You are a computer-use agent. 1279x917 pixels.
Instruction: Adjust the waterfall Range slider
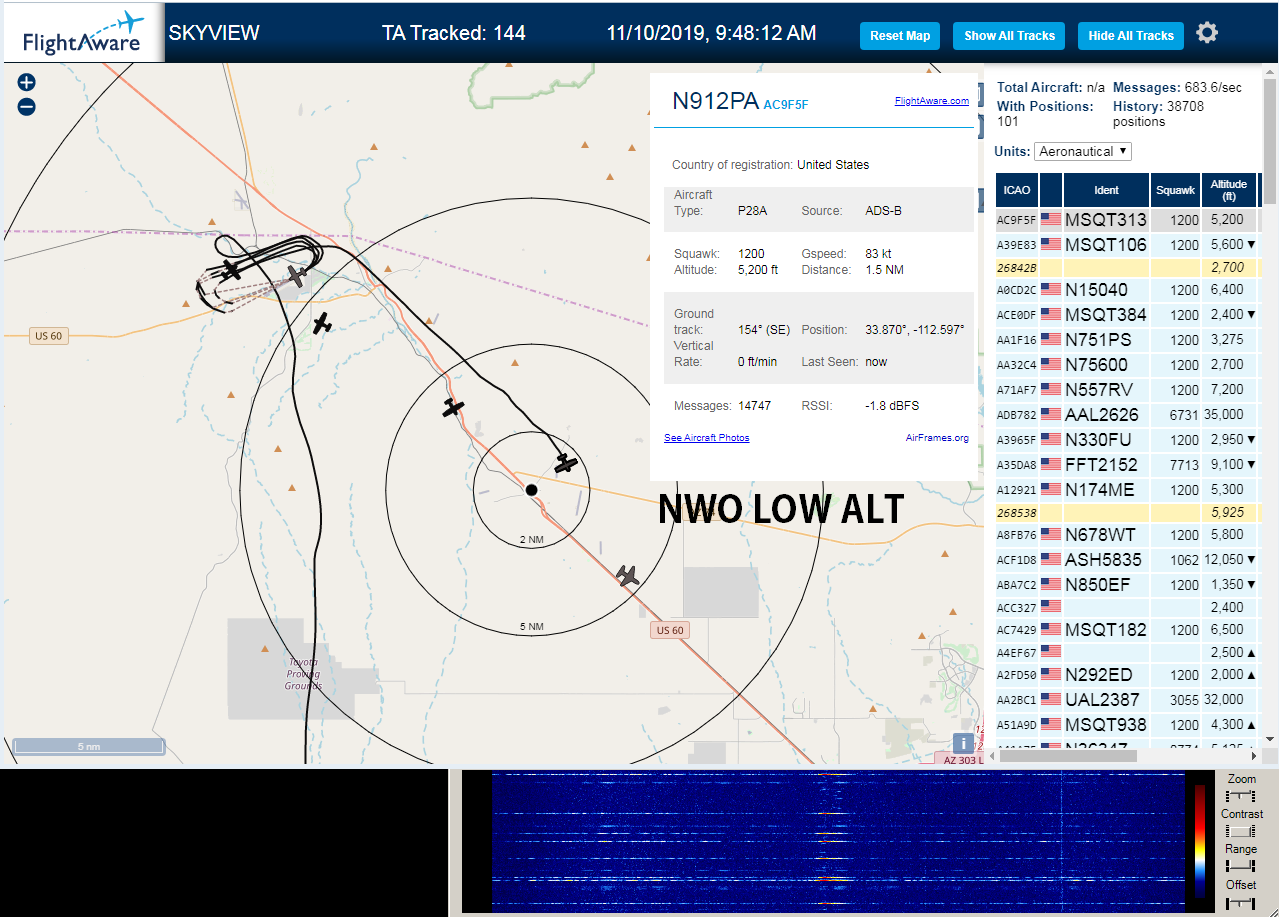(1241, 866)
